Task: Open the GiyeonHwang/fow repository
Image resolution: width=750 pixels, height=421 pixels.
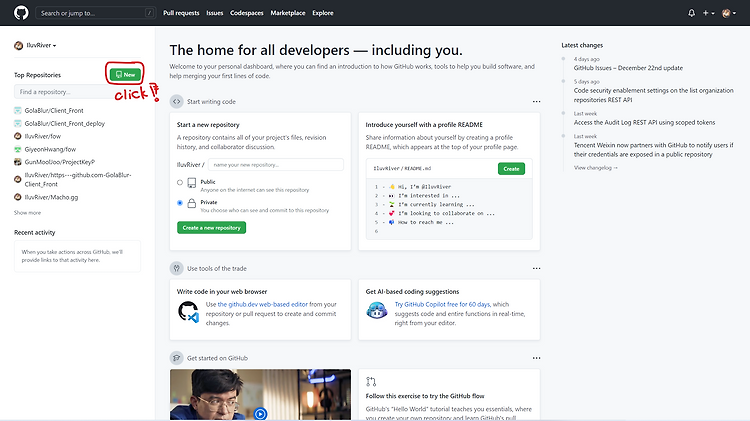Action: coord(50,149)
